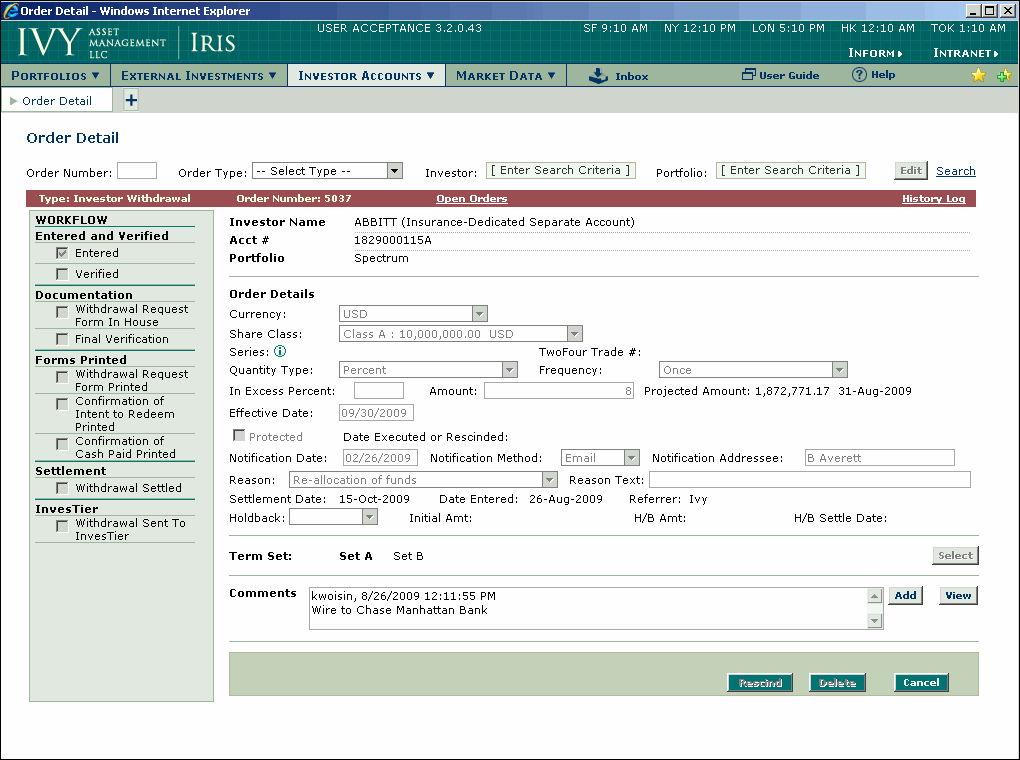Open the Market Data menu
This screenshot has height=760, width=1020.
505,75
